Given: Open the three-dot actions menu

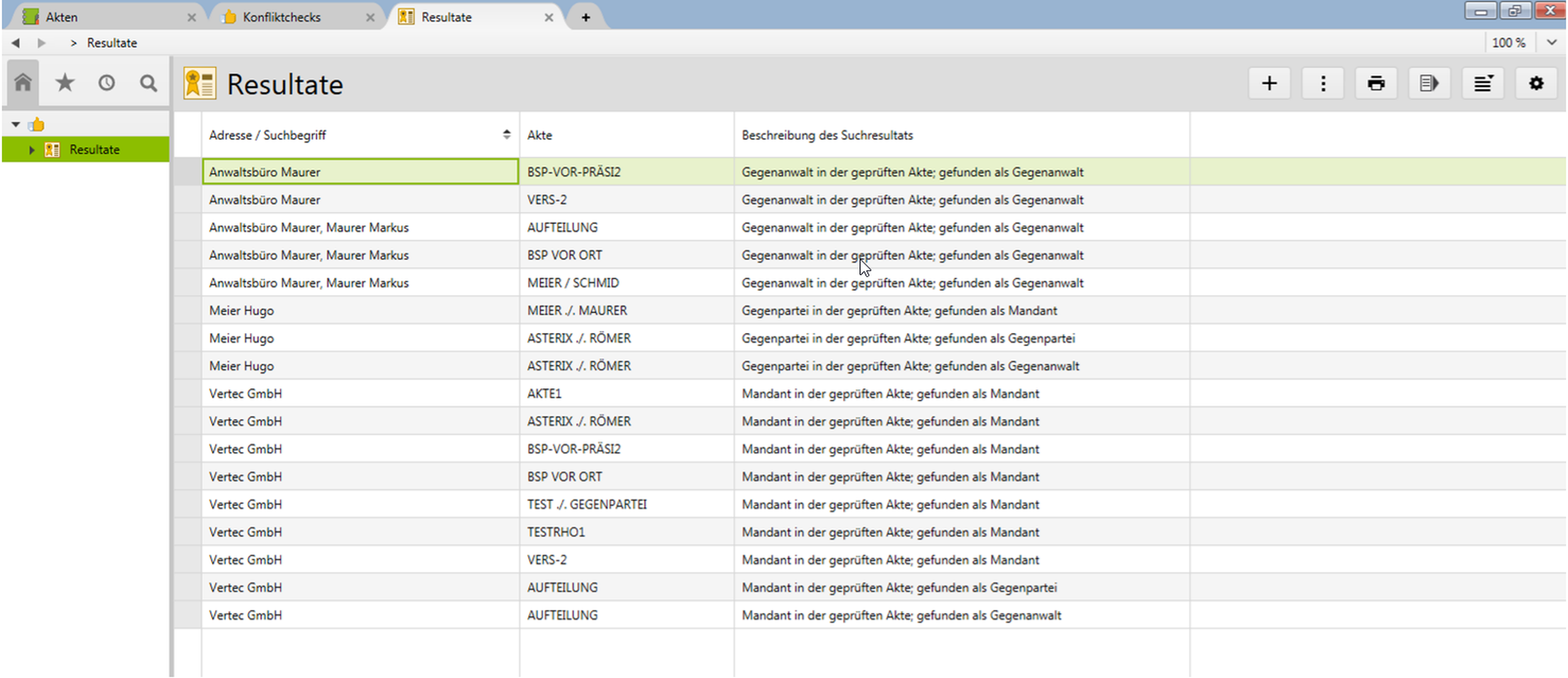Looking at the screenshot, I should [1322, 83].
